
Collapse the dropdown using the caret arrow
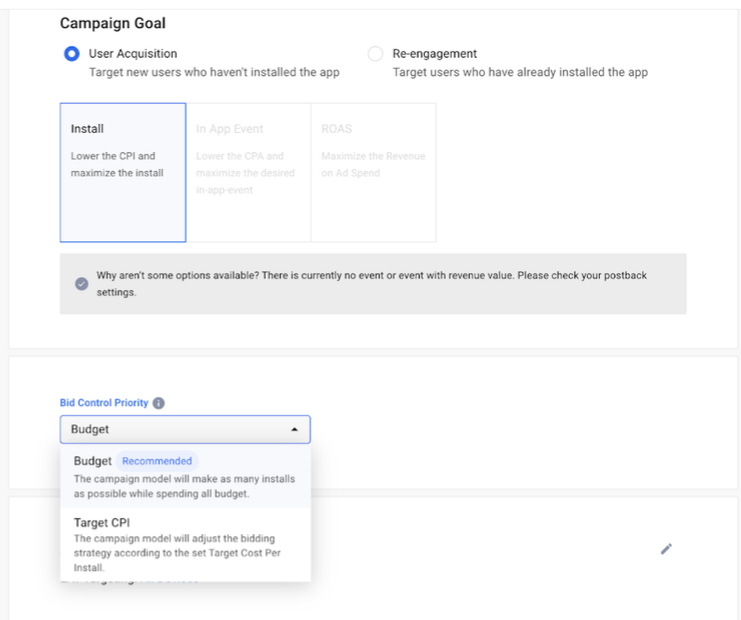[x=294, y=430]
